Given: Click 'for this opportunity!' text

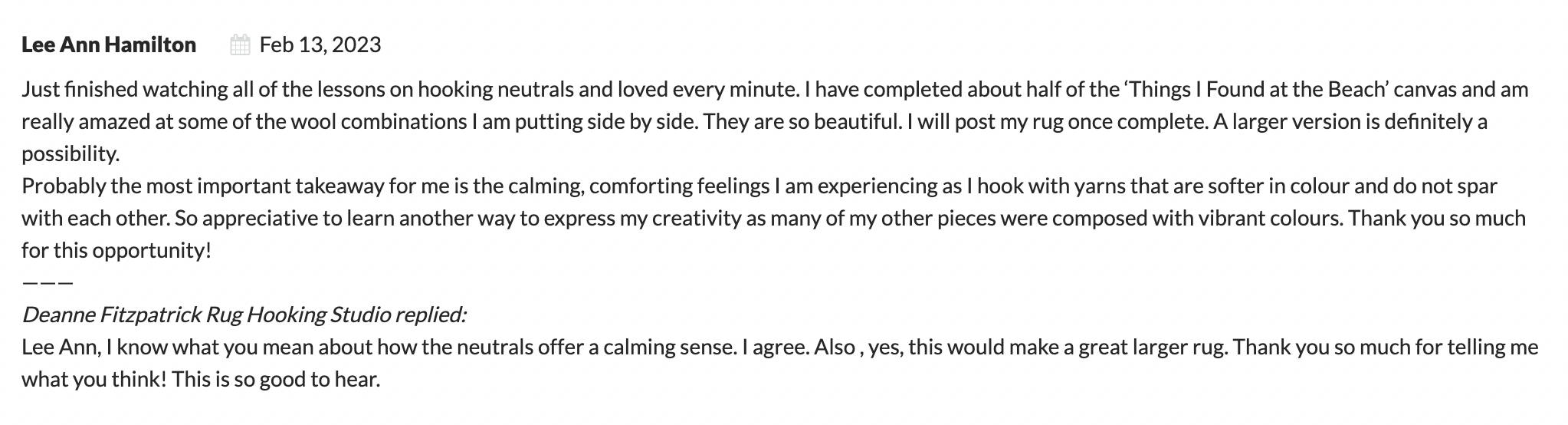Looking at the screenshot, I should [x=116, y=250].
